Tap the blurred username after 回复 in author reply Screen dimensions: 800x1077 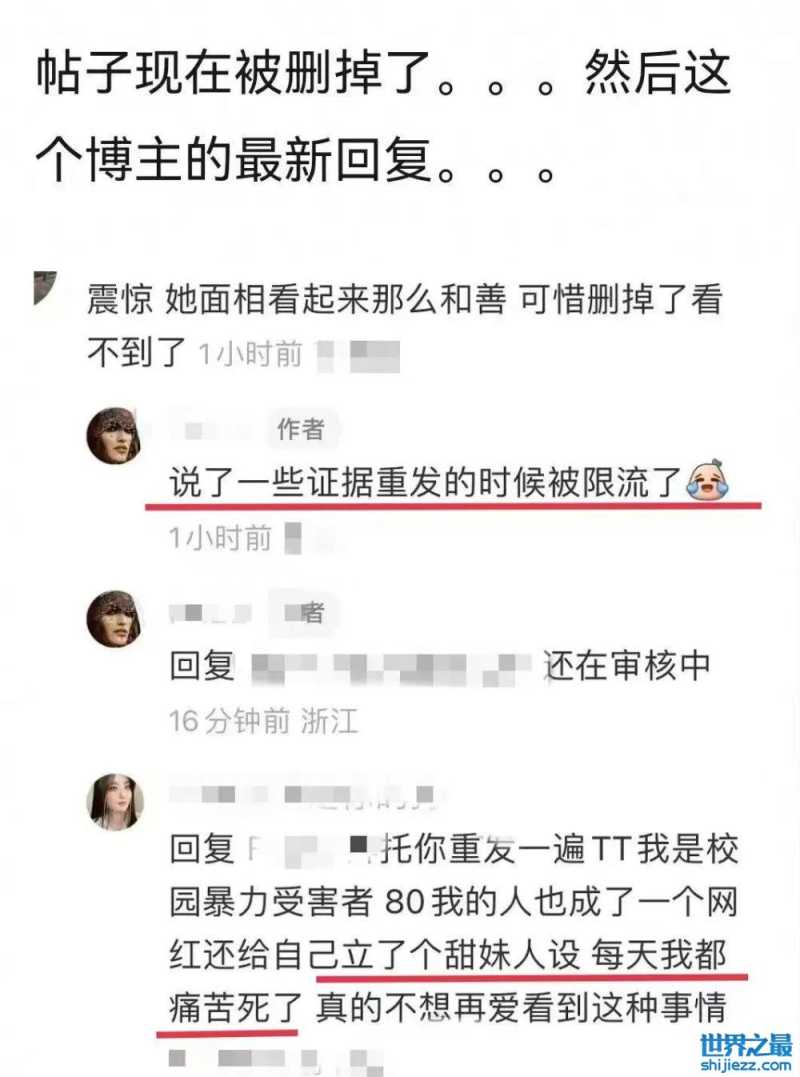tap(388, 666)
